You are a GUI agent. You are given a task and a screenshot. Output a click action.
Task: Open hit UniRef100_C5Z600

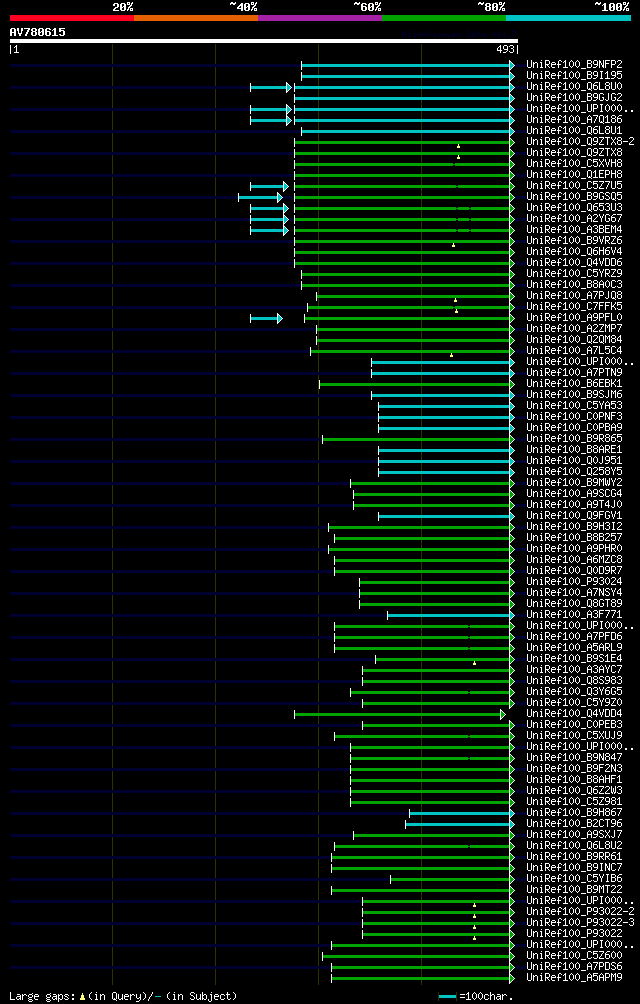(574, 955)
